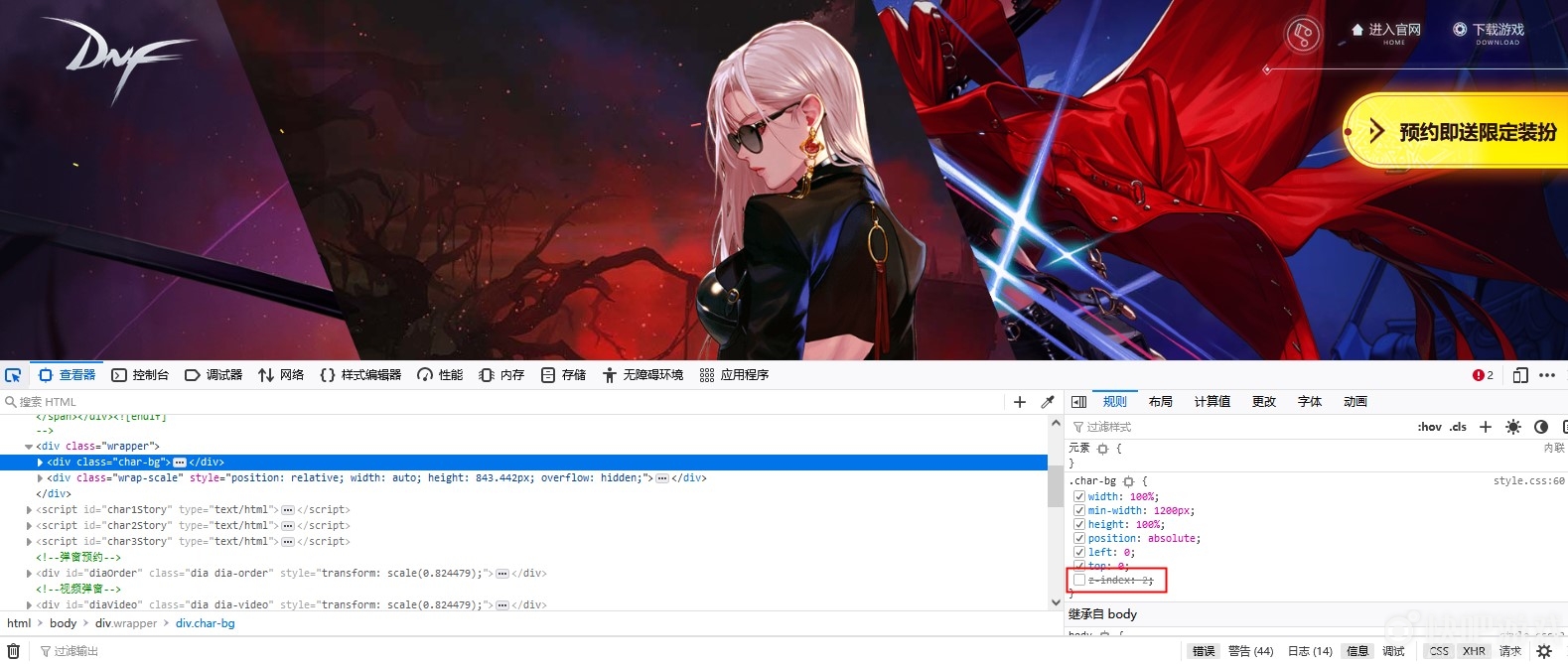Viewport: 1568px width, 664px height.
Task: Switch to the 控制台 console tab
Action: tap(140, 375)
